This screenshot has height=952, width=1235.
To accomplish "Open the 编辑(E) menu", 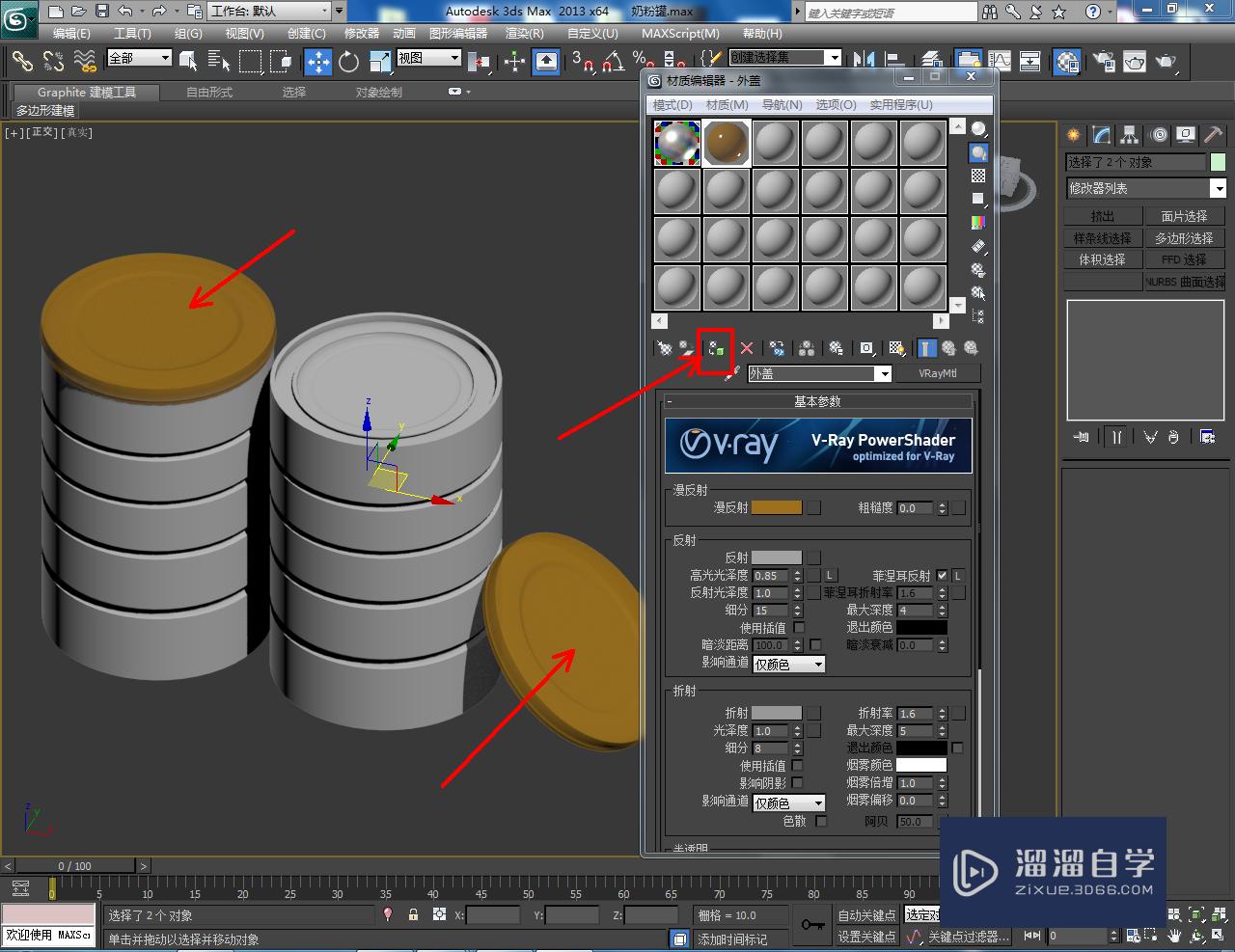I will 70,33.
